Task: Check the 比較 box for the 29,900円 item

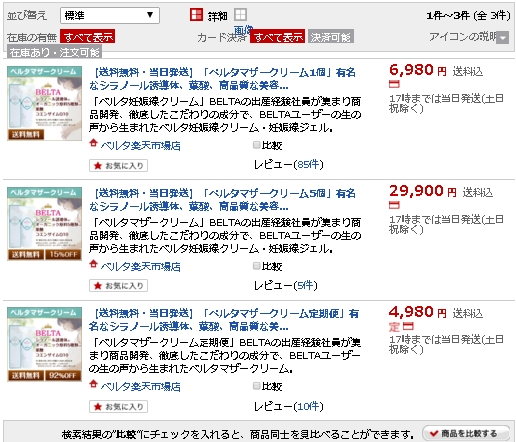Action: 256,266
